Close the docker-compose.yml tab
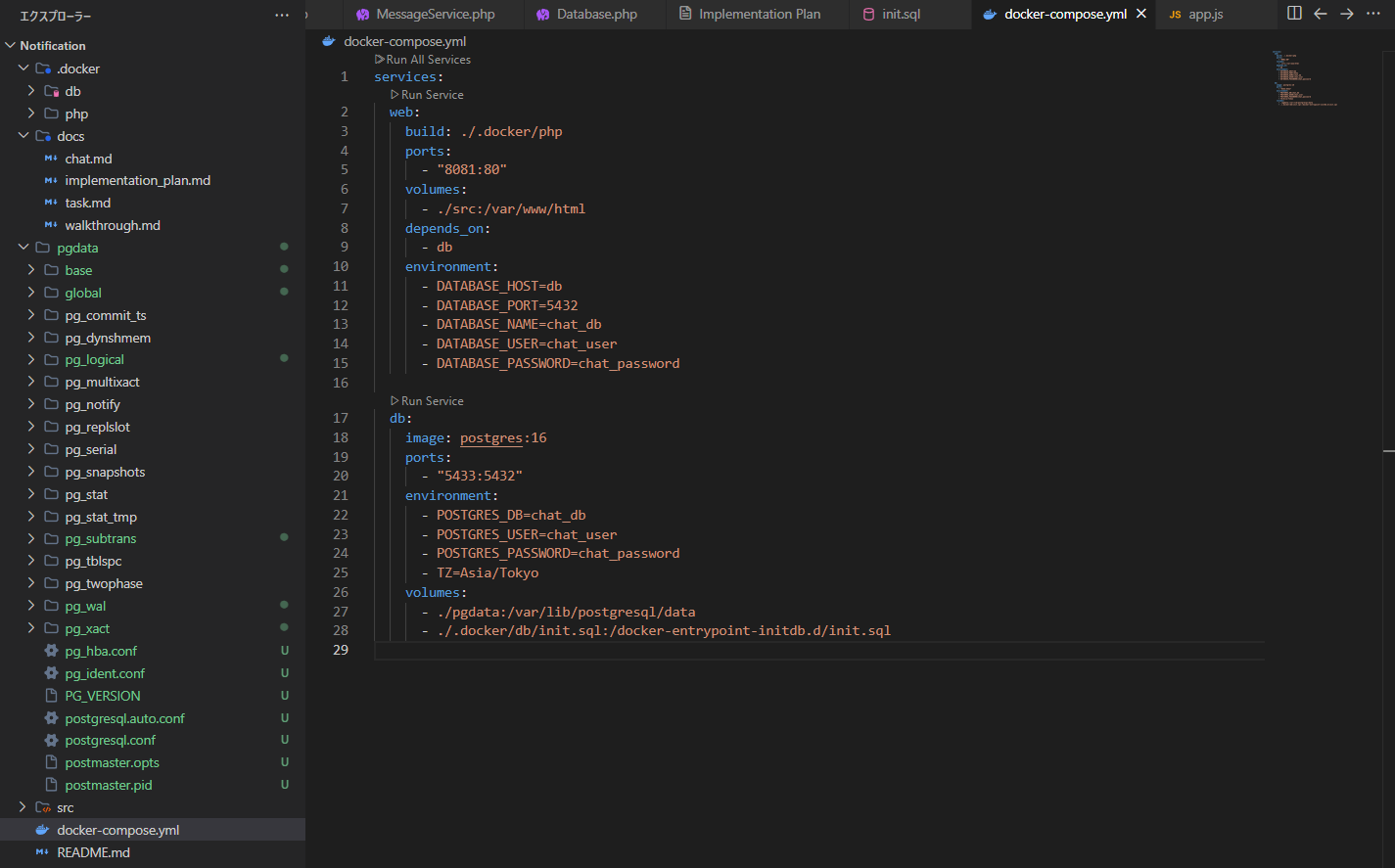The width and height of the screenshot is (1395, 868). (x=1141, y=14)
